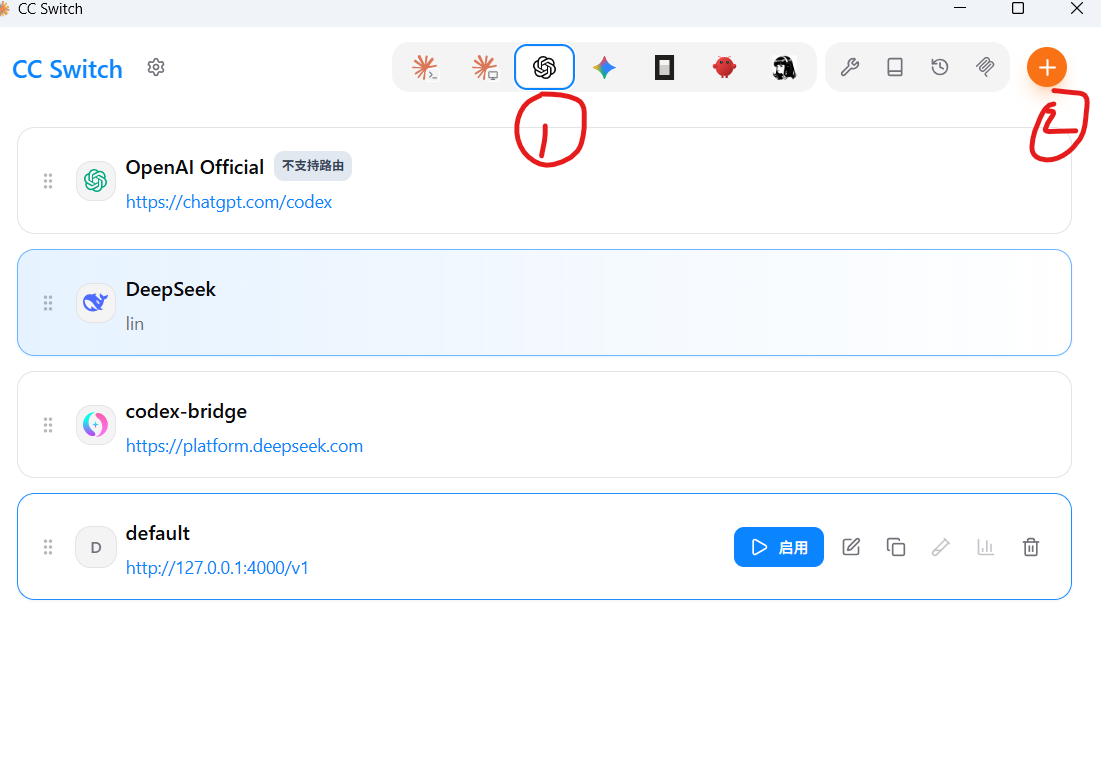The height and width of the screenshot is (771, 1101).
Task: Open the history clock icon
Action: [940, 67]
